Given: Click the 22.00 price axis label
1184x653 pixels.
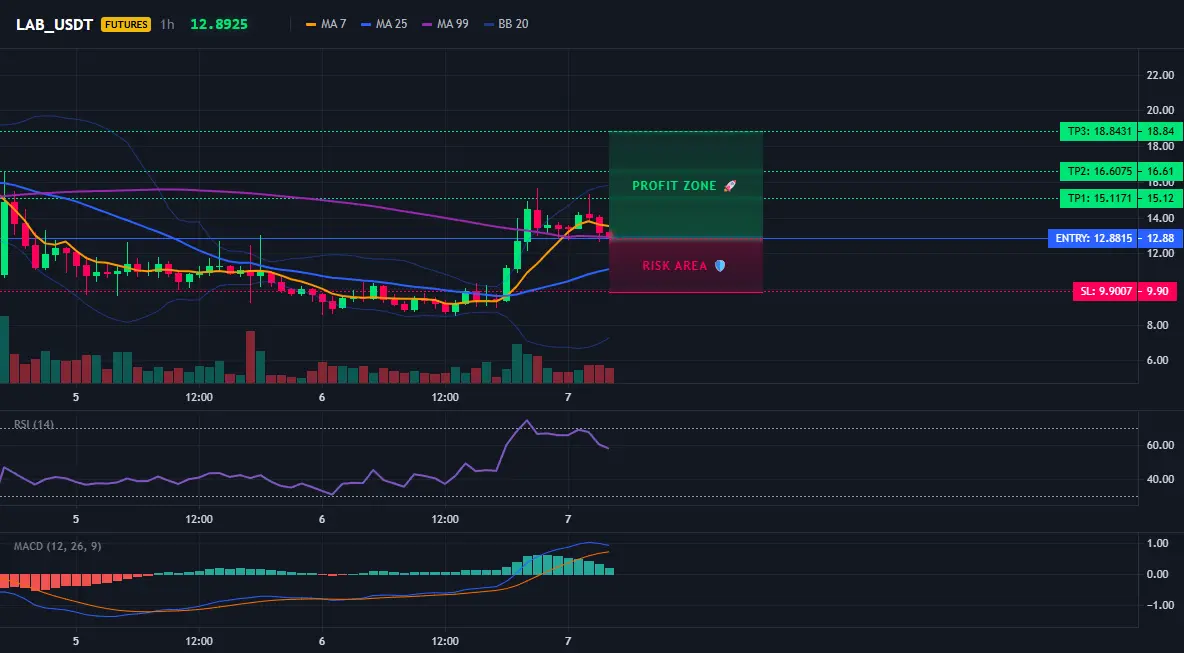Looking at the screenshot, I should coord(1161,75).
